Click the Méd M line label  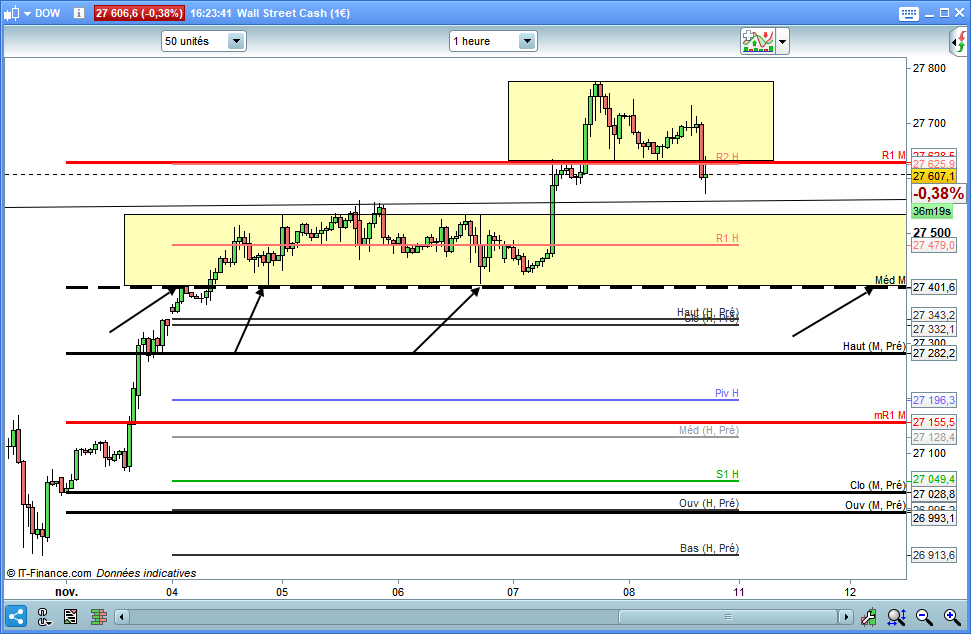pyautogui.click(x=890, y=280)
